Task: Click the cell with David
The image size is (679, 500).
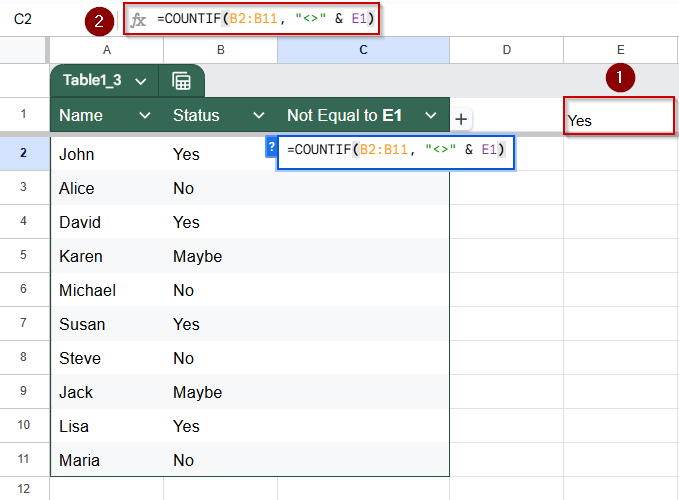Action: point(107,222)
